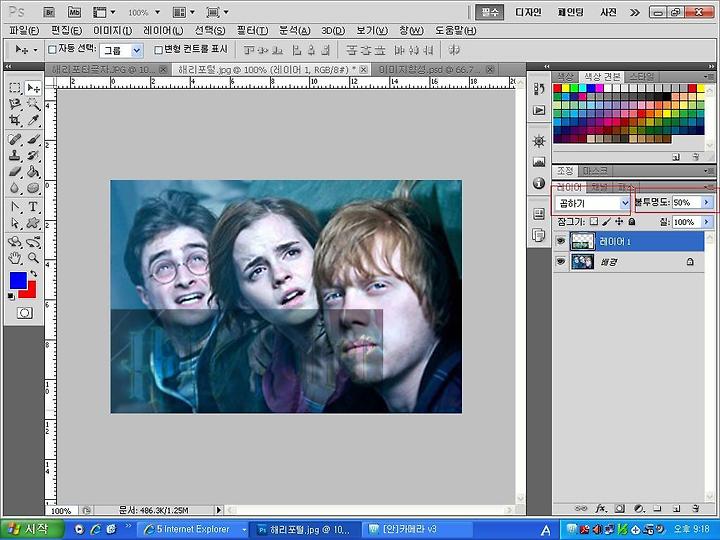
Task: Add a layer style with fx button
Action: click(601, 508)
